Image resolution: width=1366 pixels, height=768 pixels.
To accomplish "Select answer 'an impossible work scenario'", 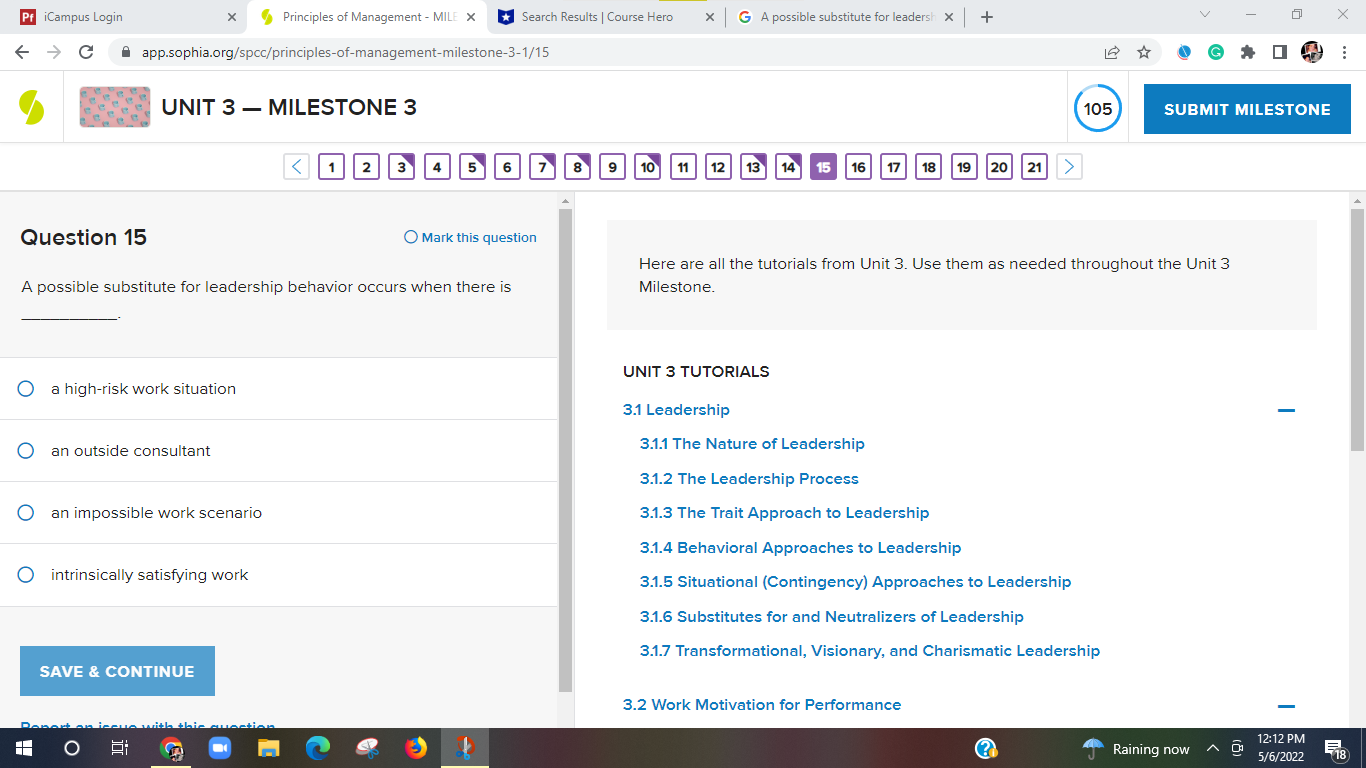I will pyautogui.click(x=26, y=513).
